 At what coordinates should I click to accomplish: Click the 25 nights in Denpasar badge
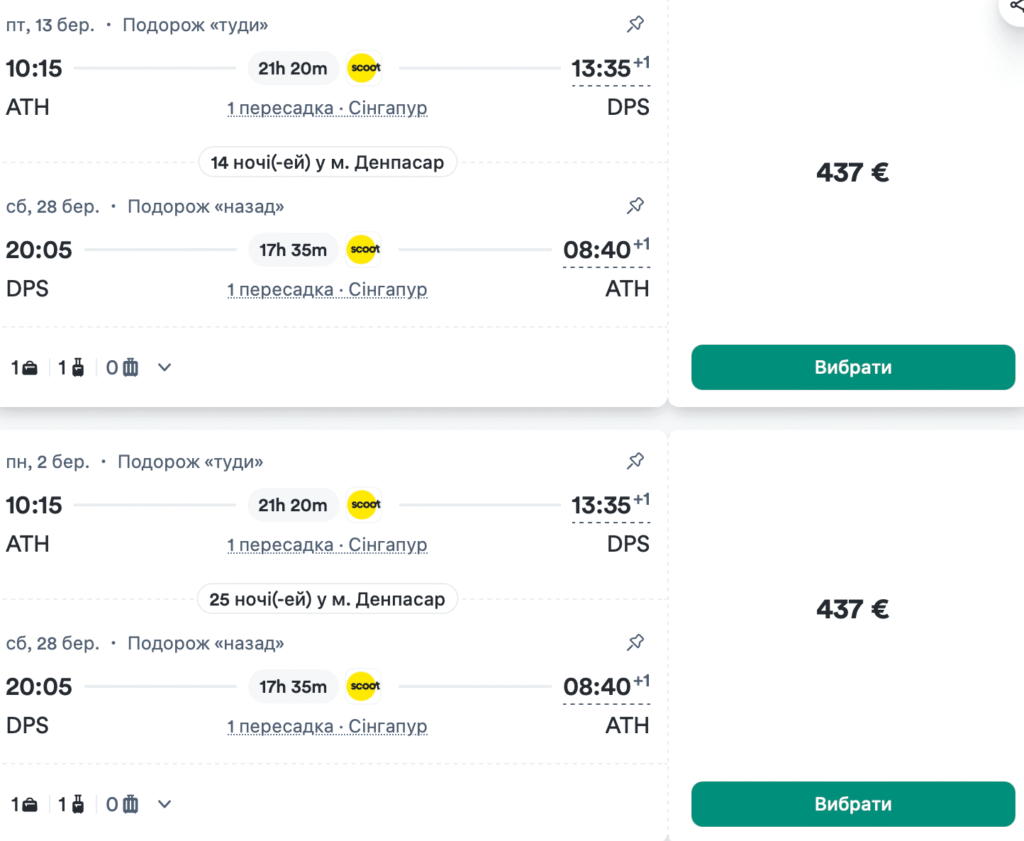click(x=327, y=598)
